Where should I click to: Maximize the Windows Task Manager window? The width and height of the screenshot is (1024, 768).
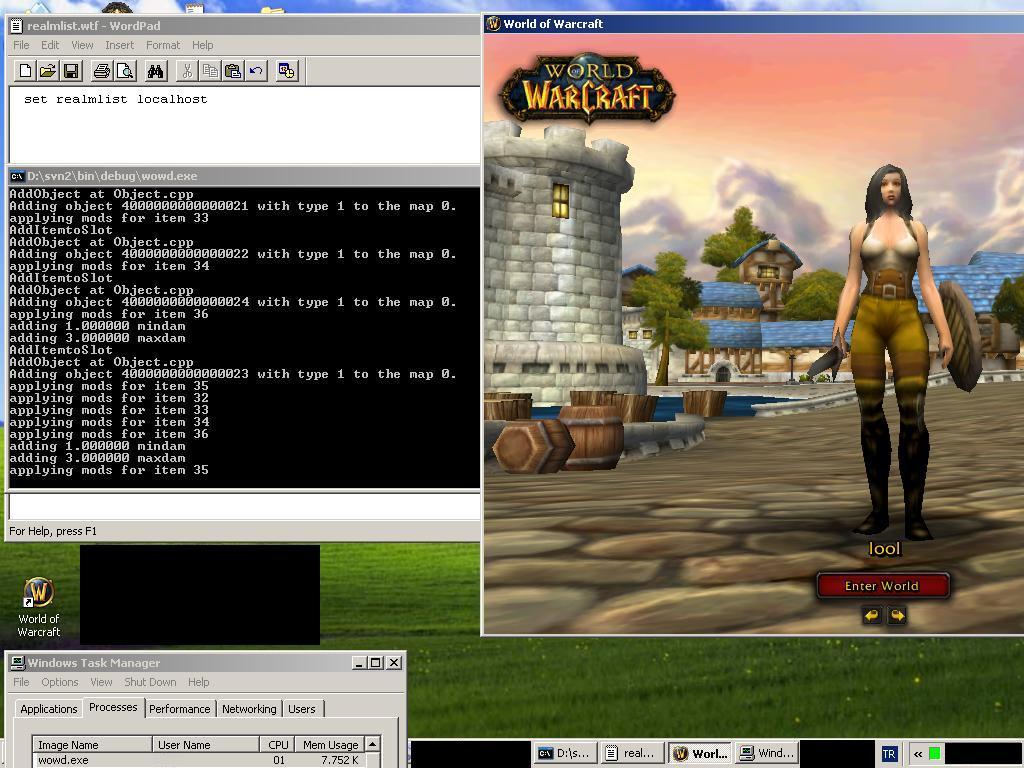(376, 663)
